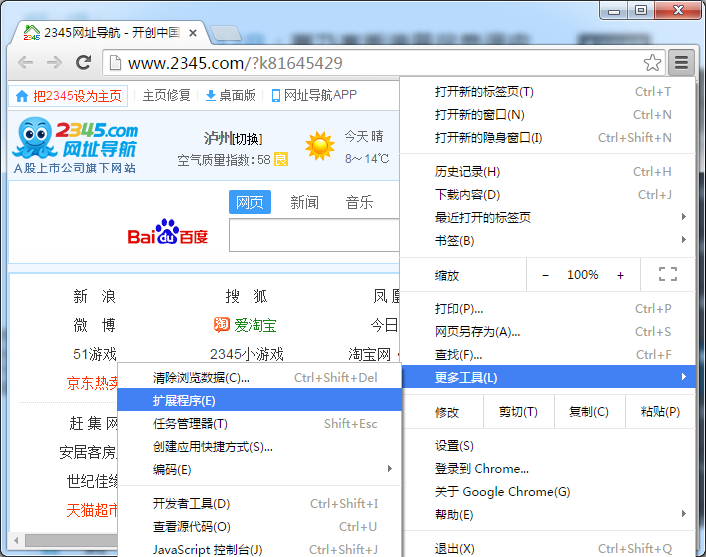The height and width of the screenshot is (557, 706).
Task: Choose 退出(X) menu item
Action: pos(548,549)
